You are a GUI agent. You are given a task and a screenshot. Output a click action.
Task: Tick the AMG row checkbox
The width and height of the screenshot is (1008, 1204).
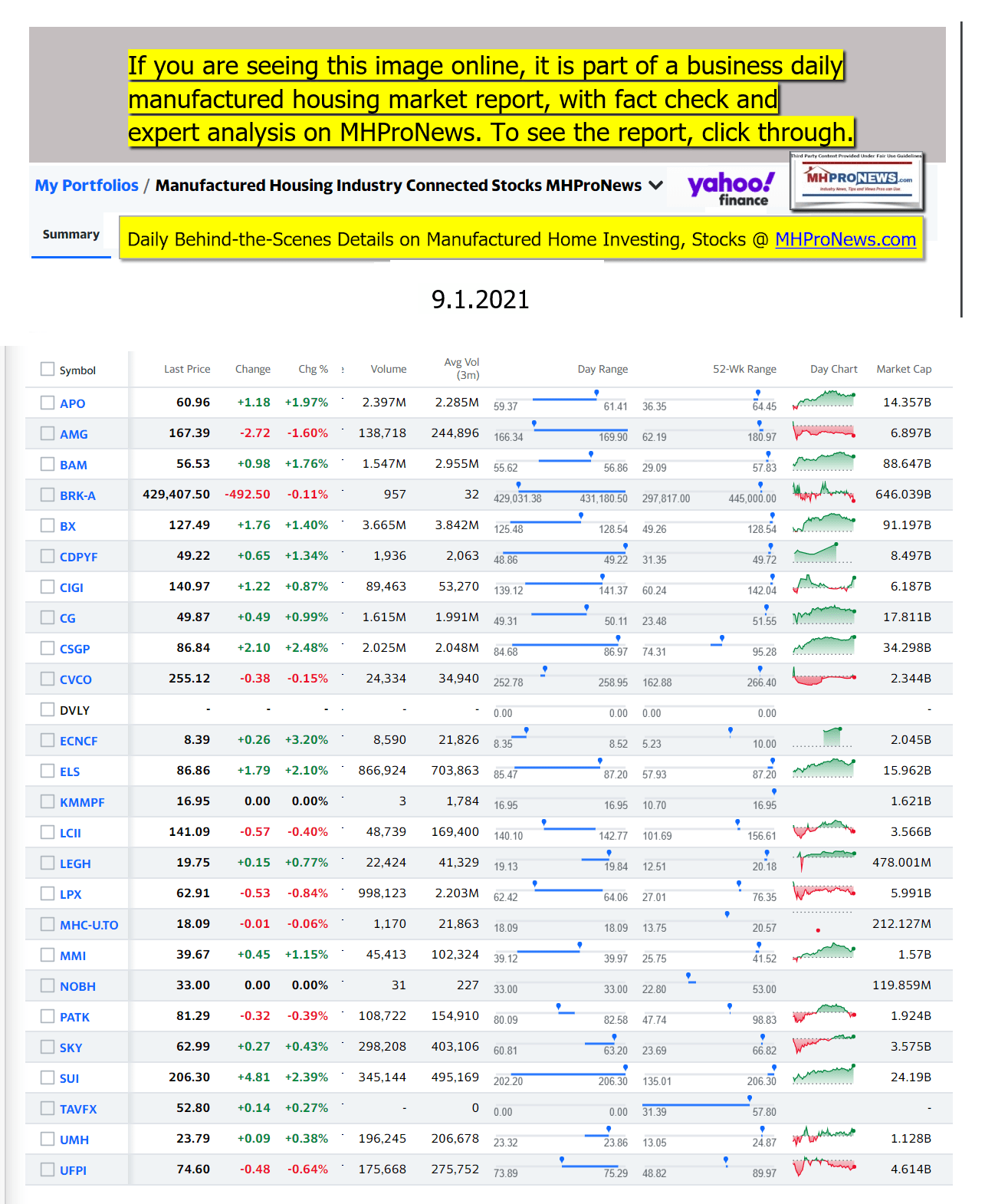(x=48, y=433)
